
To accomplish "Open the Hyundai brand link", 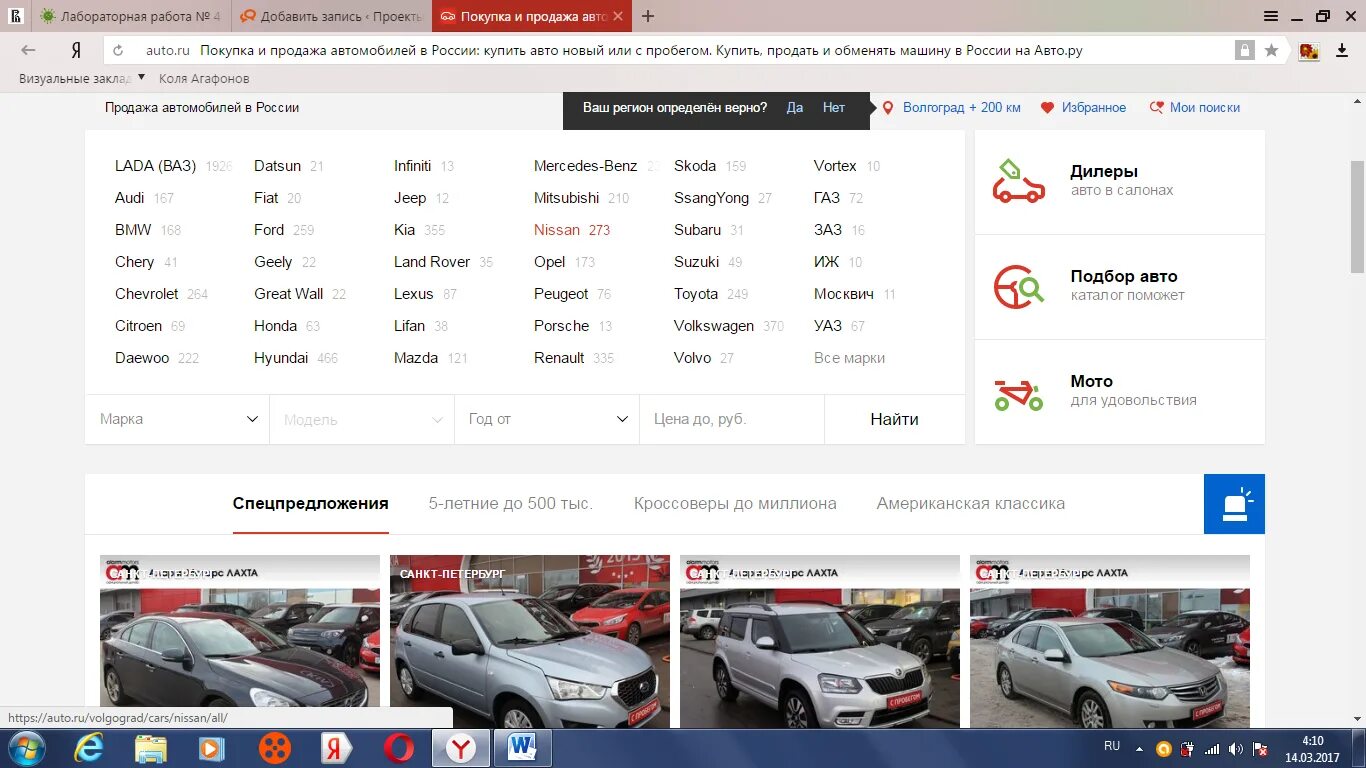I will tap(281, 358).
